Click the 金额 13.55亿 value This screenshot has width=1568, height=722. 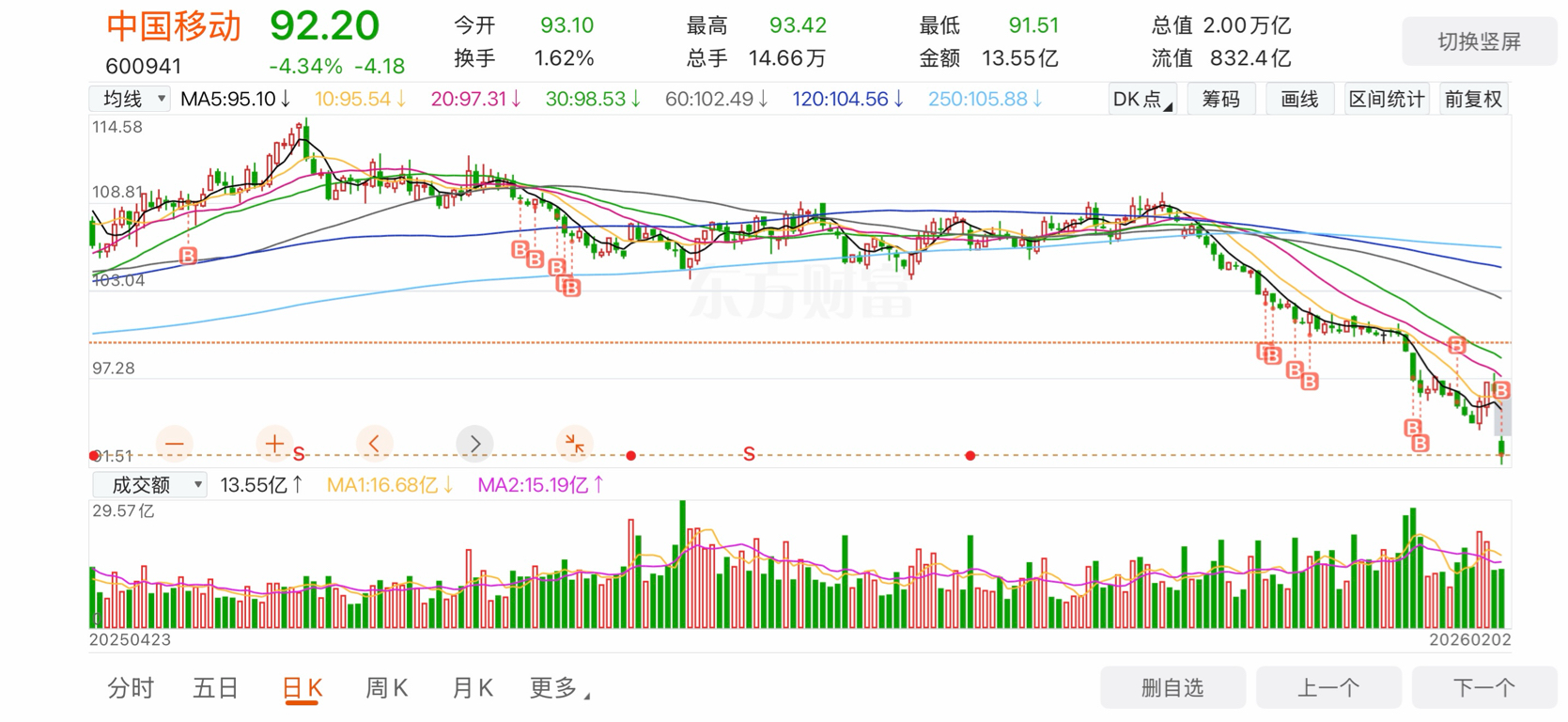pos(1020,58)
